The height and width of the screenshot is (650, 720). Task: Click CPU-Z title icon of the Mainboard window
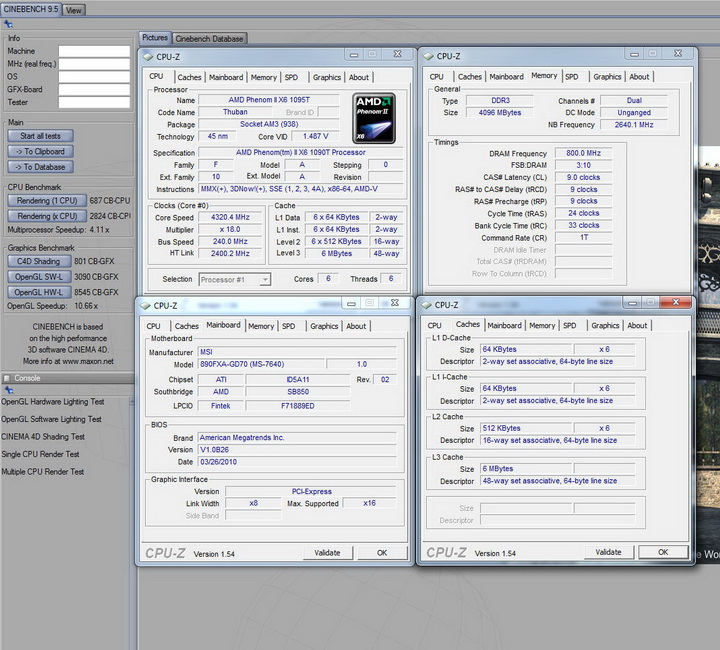[x=145, y=306]
